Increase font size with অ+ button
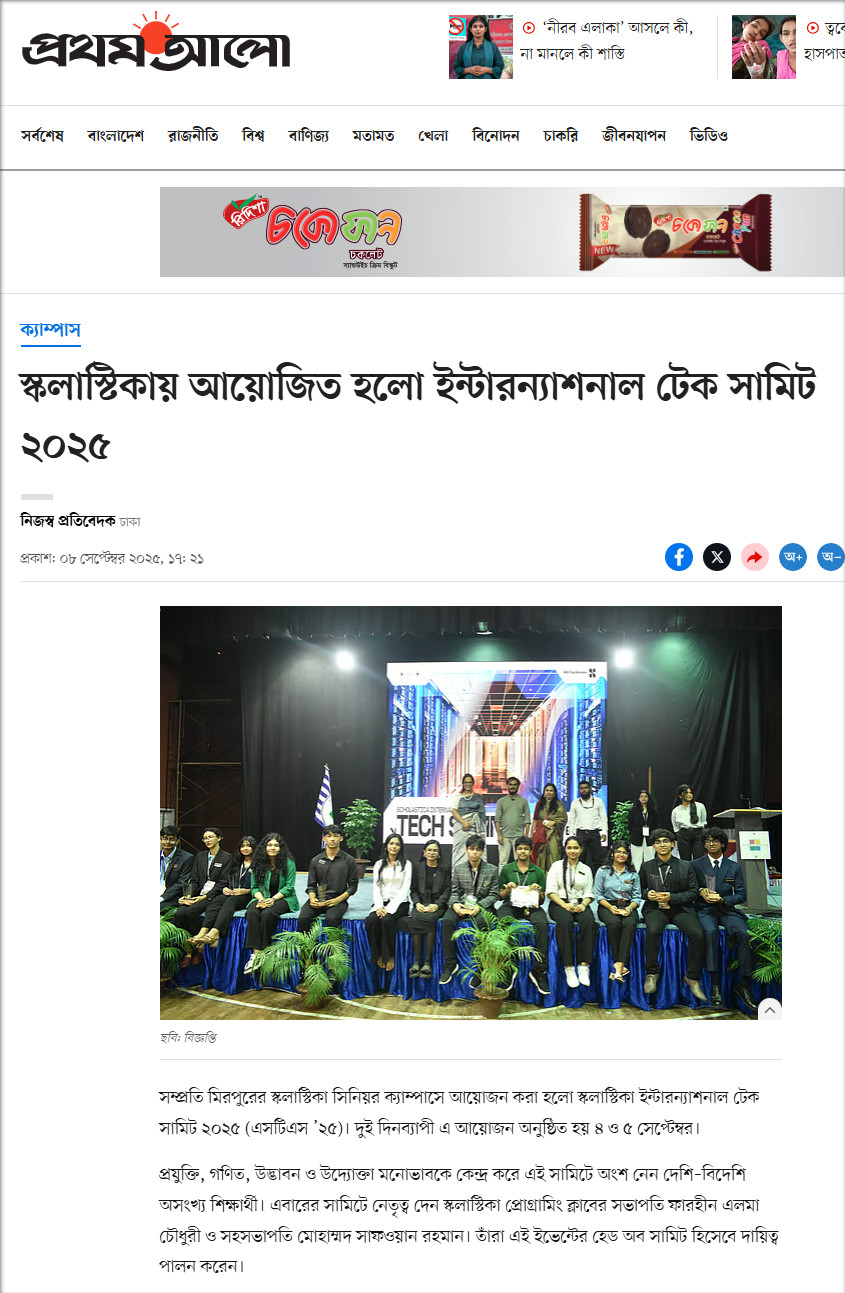This screenshot has width=845, height=1293. click(793, 557)
